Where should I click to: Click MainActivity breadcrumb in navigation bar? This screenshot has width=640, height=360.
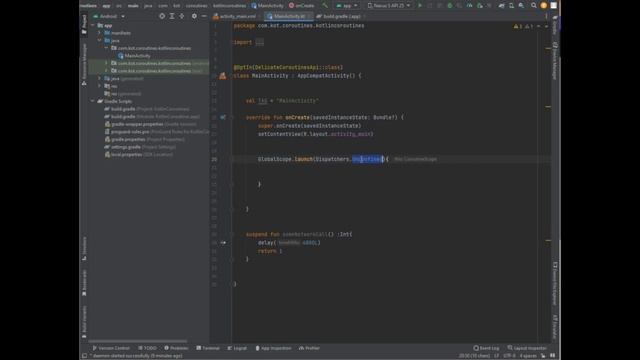click(267, 6)
